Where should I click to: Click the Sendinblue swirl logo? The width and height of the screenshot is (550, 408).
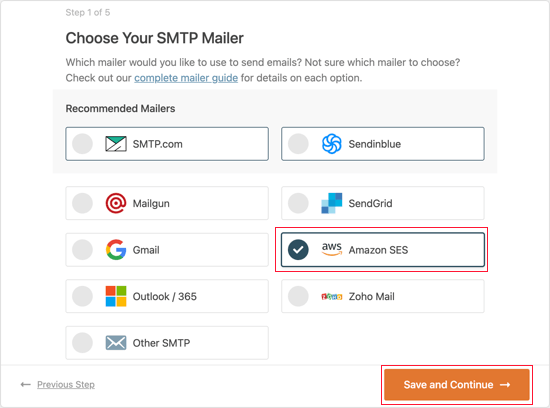(x=331, y=144)
